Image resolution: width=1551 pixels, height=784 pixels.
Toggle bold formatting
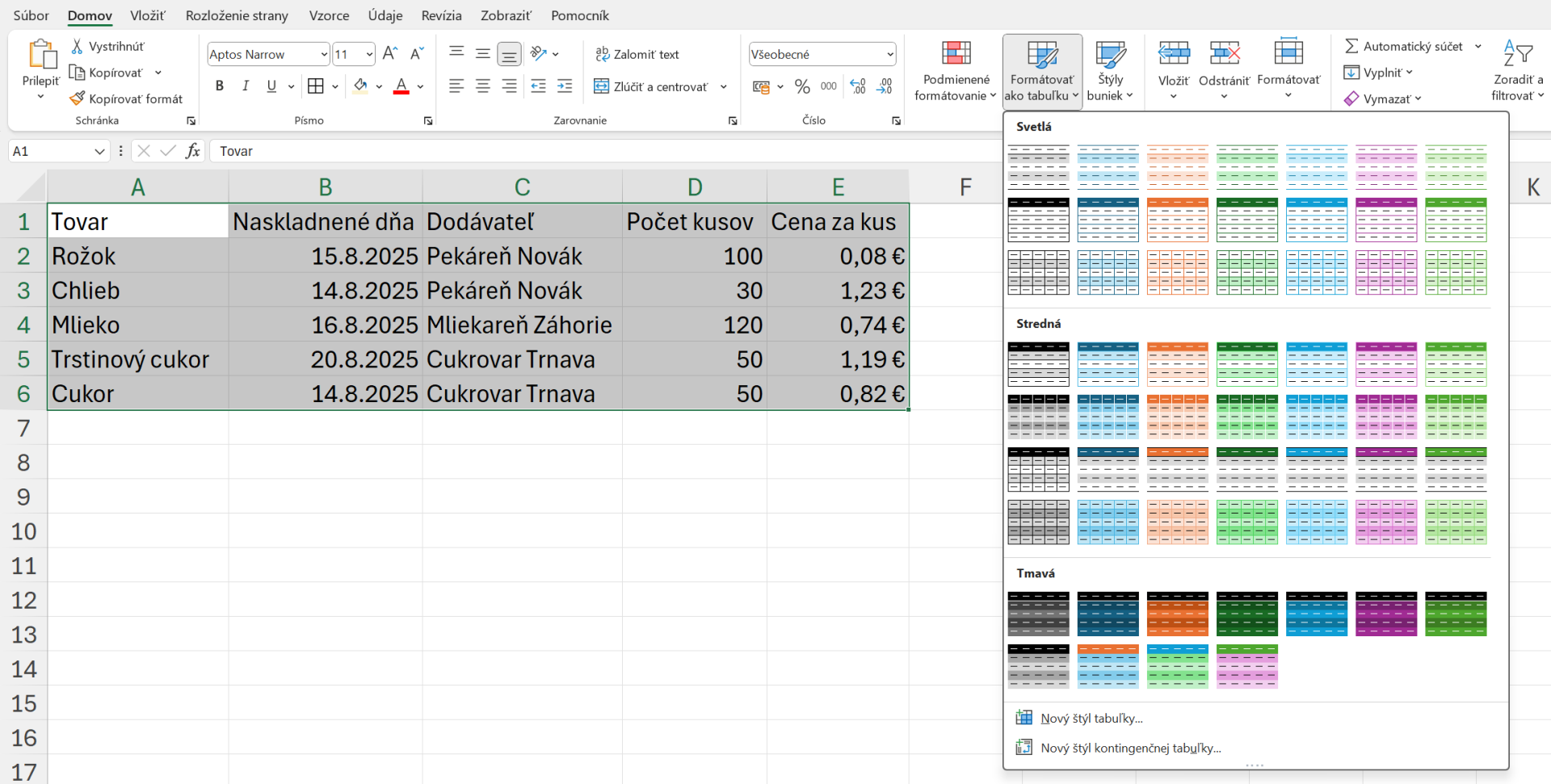point(219,86)
